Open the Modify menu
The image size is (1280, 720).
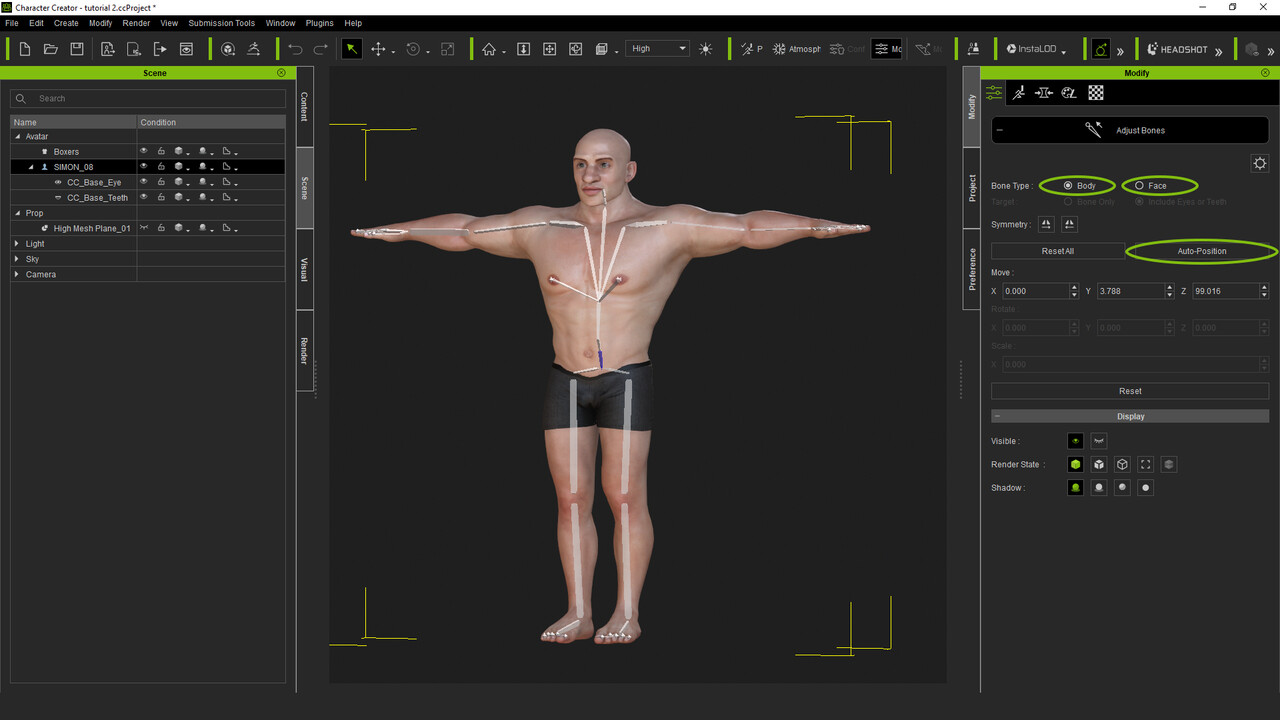[100, 23]
